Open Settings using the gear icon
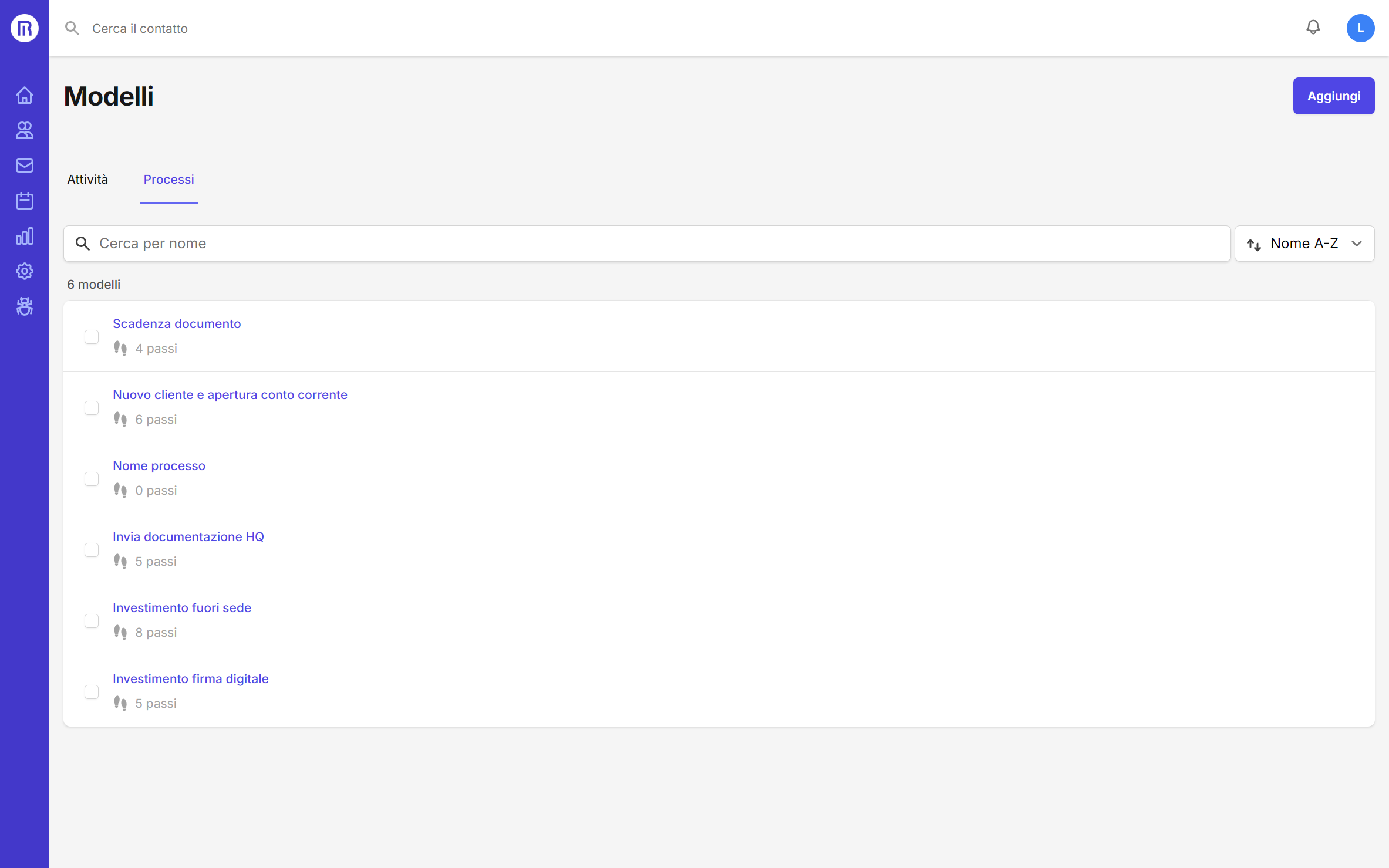Image resolution: width=1389 pixels, height=868 pixels. [x=24, y=271]
